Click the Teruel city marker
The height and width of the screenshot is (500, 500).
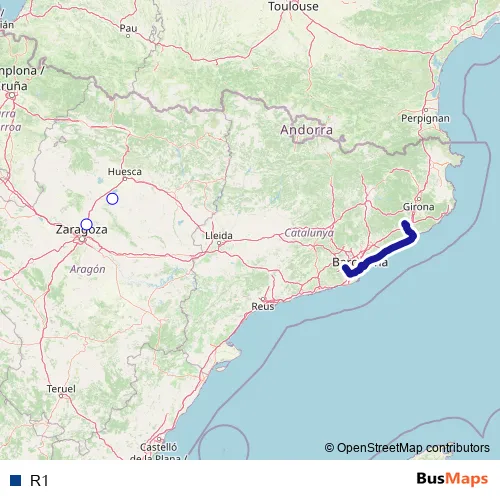(61, 396)
